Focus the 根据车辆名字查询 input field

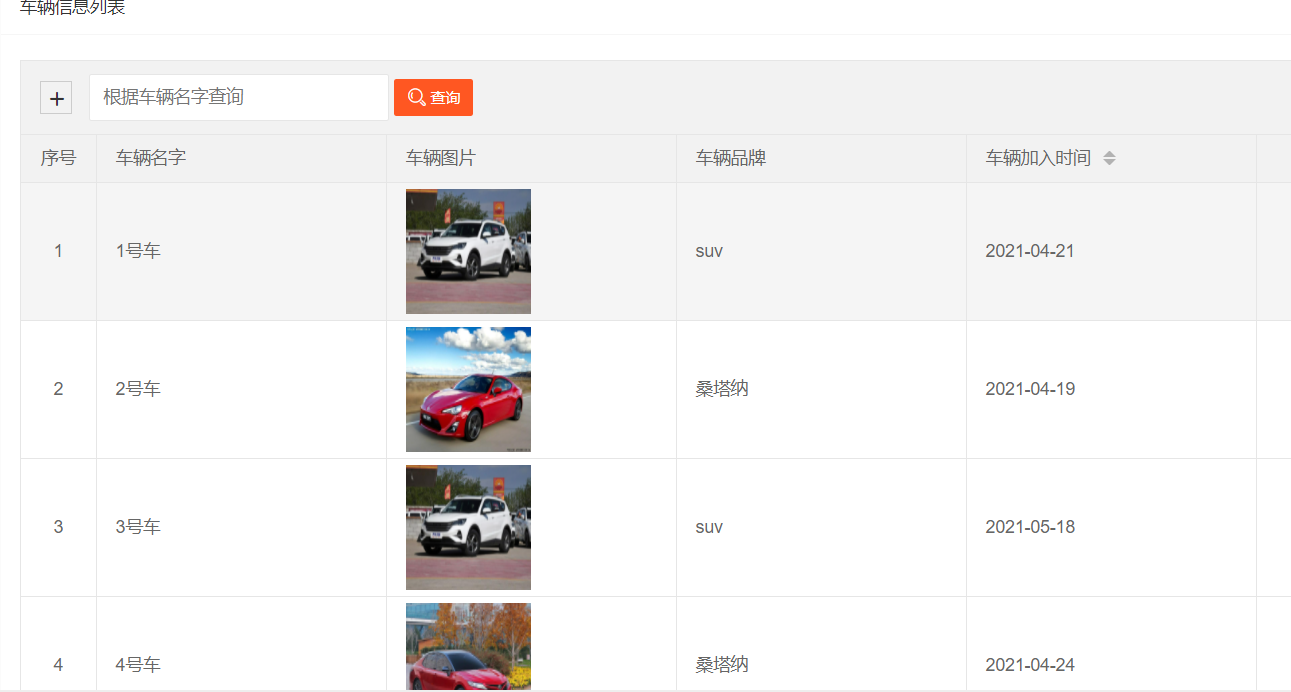pos(238,97)
